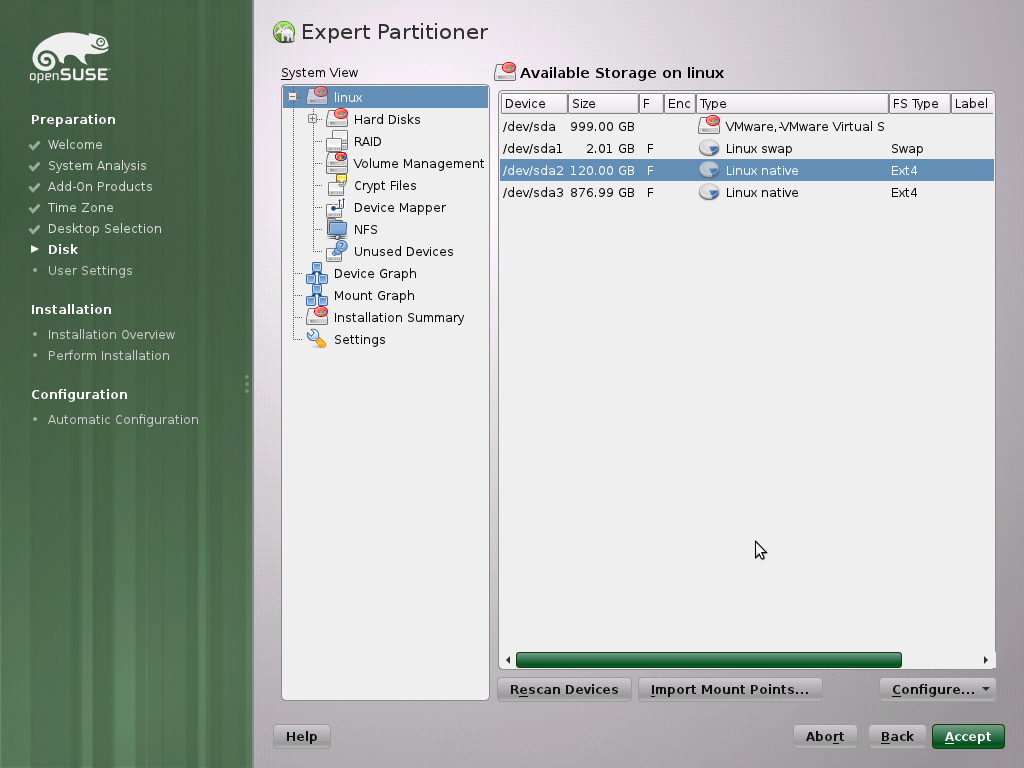
Task: Sort table by Size column
Action: pyautogui.click(x=603, y=103)
